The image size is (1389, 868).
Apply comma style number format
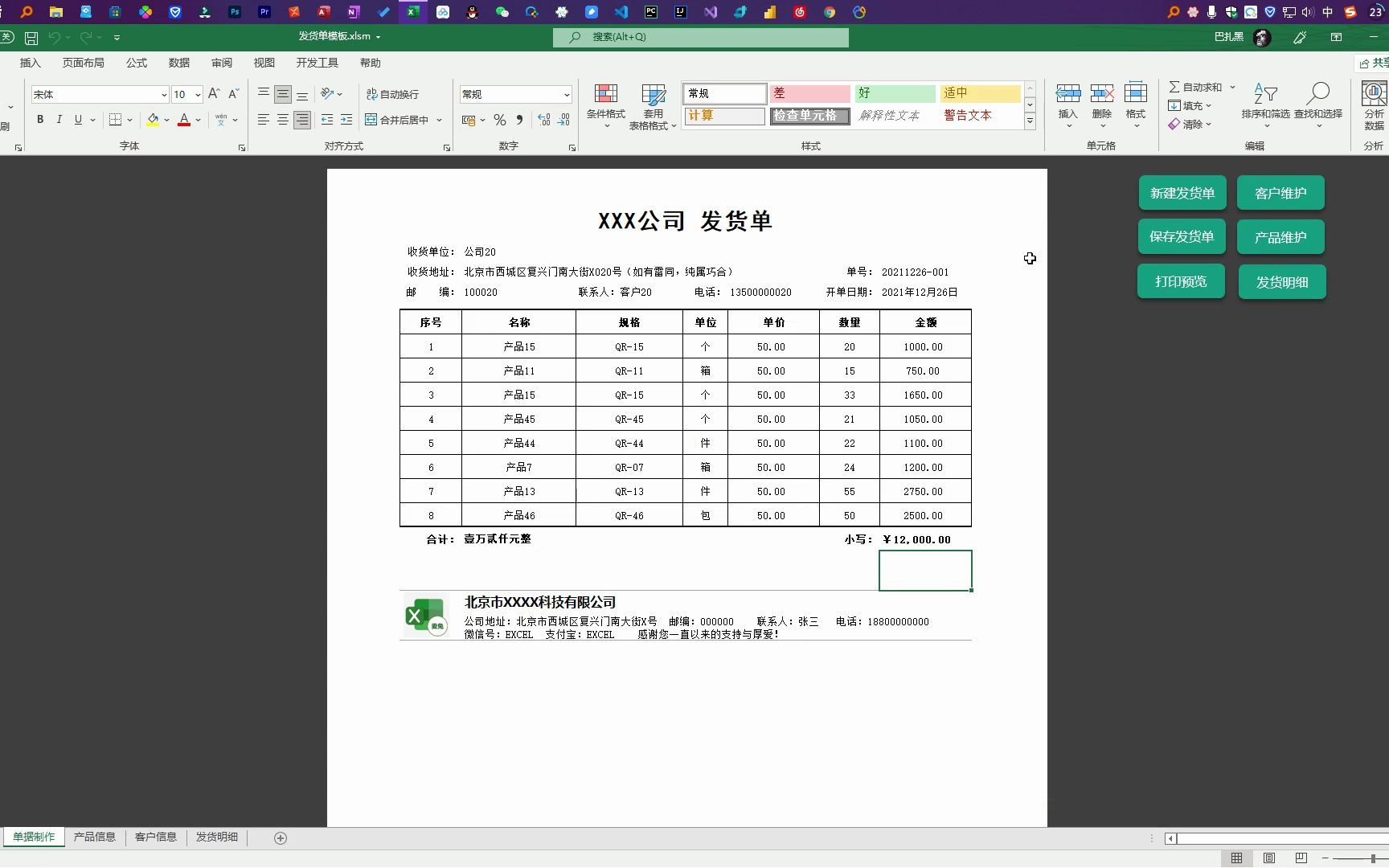pos(519,120)
